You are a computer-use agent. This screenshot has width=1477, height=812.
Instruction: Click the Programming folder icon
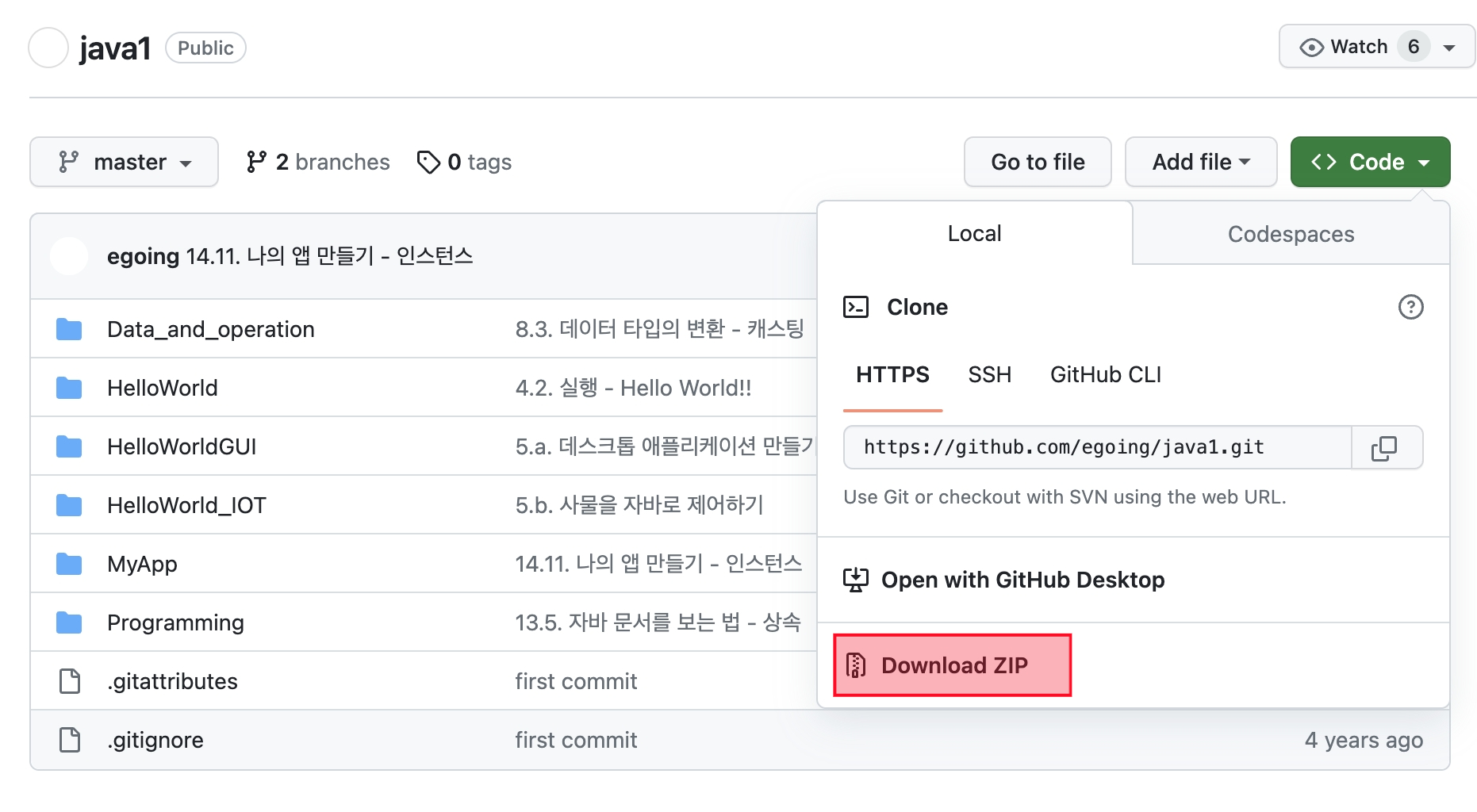point(69,622)
